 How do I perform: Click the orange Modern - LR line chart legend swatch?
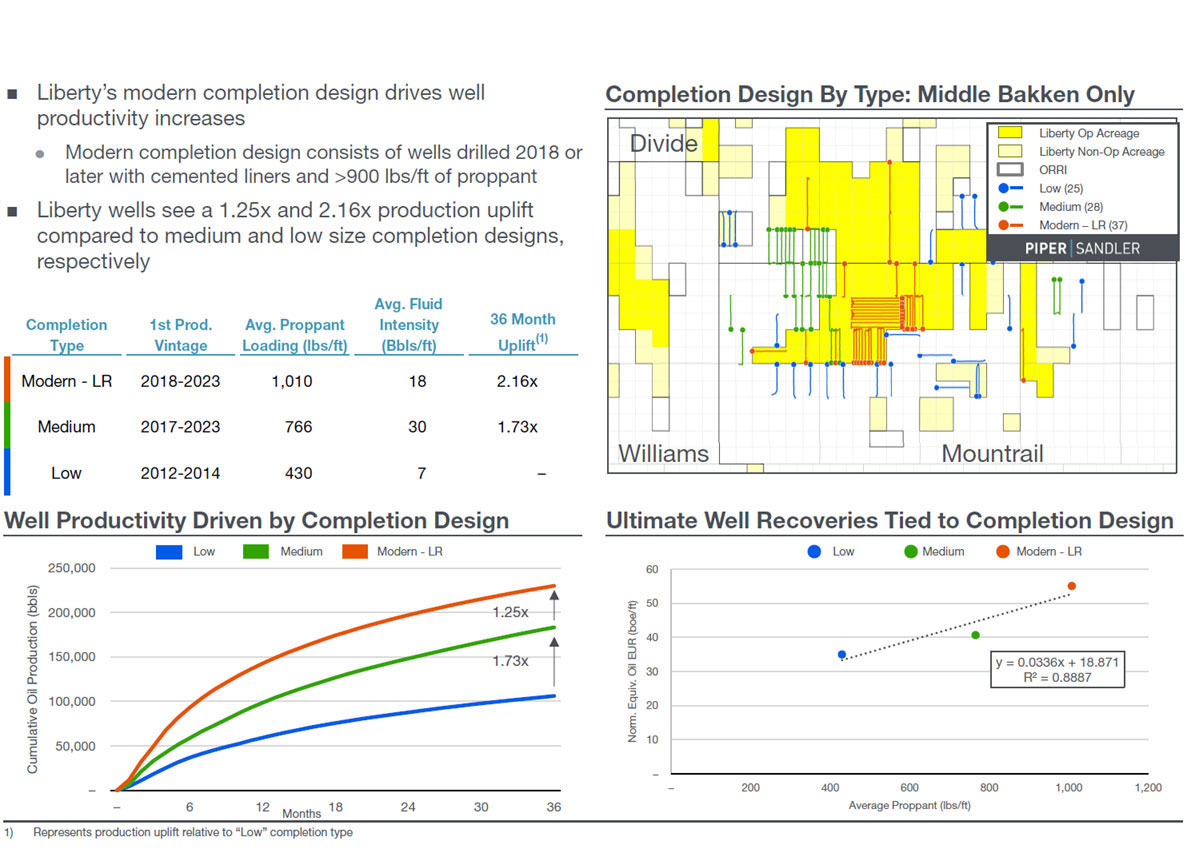pyautogui.click(x=355, y=552)
